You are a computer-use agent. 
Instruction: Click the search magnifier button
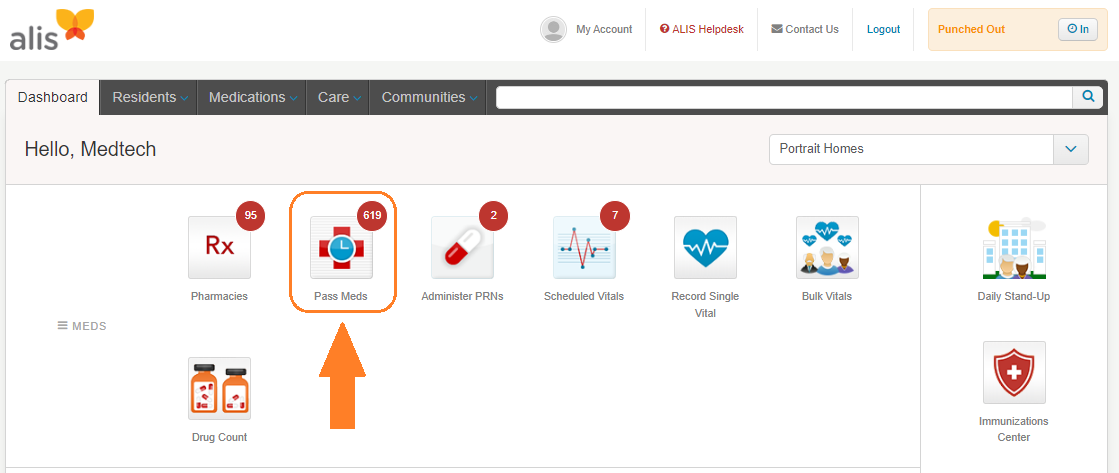tap(1088, 96)
